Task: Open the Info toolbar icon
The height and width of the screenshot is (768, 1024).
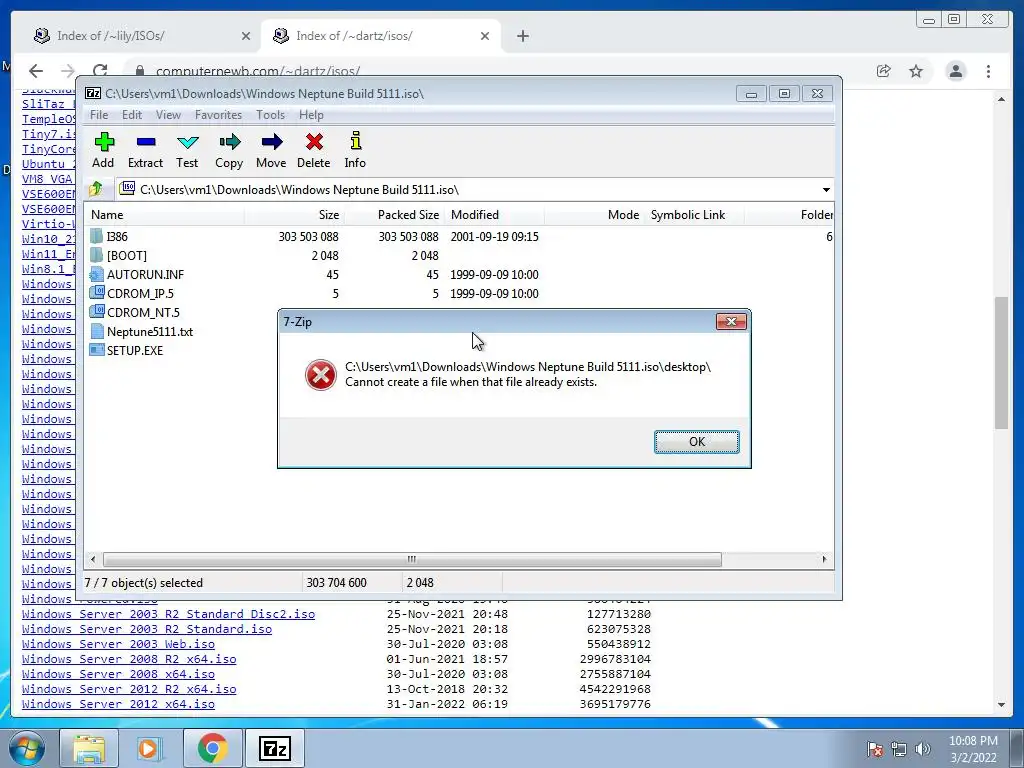Action: pos(355,141)
